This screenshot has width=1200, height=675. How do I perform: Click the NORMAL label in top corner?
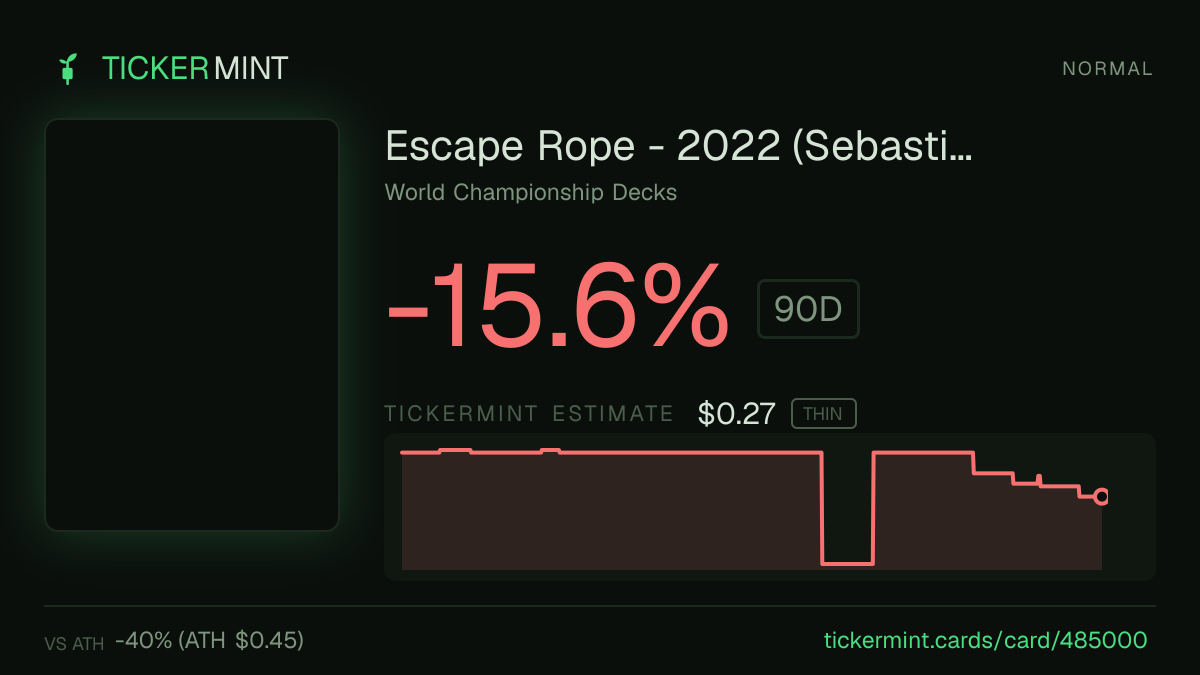[1107, 69]
